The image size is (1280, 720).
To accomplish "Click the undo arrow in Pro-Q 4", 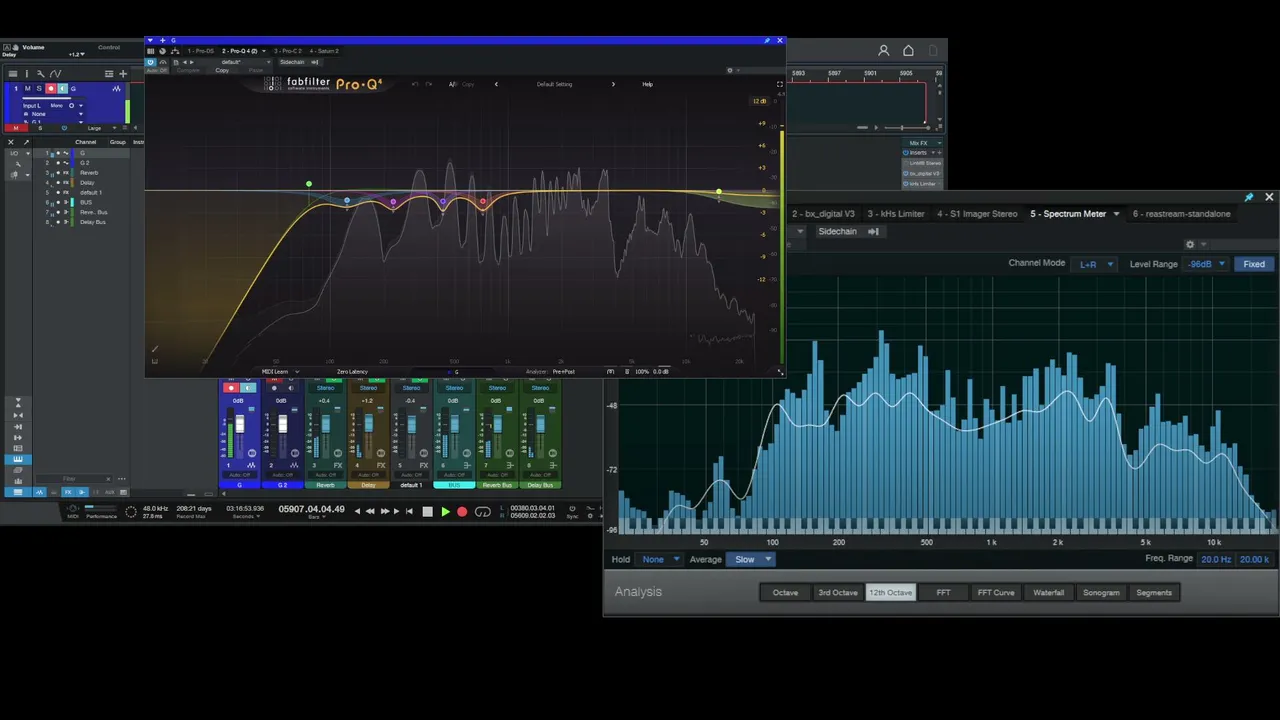I will click(x=416, y=84).
